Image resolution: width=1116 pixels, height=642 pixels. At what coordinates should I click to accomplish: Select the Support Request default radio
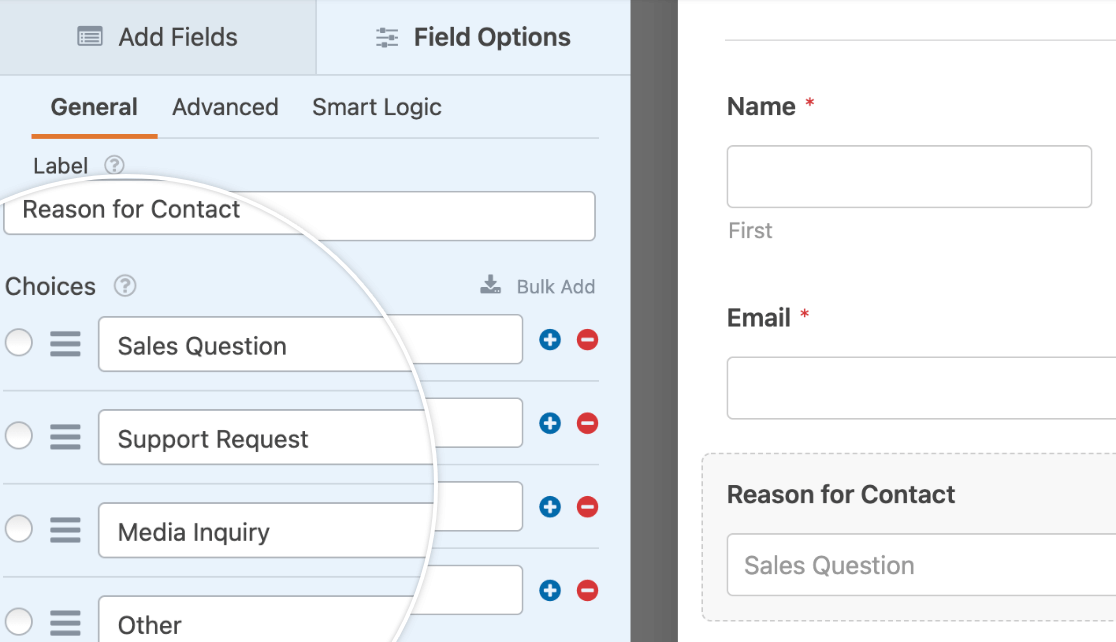coord(19,436)
